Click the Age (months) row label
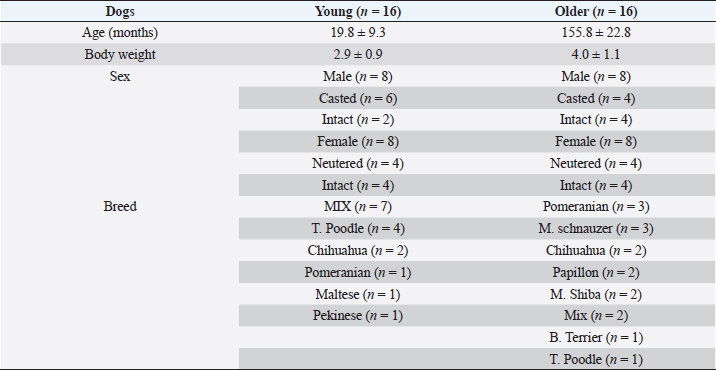The image size is (716, 370). [120, 33]
